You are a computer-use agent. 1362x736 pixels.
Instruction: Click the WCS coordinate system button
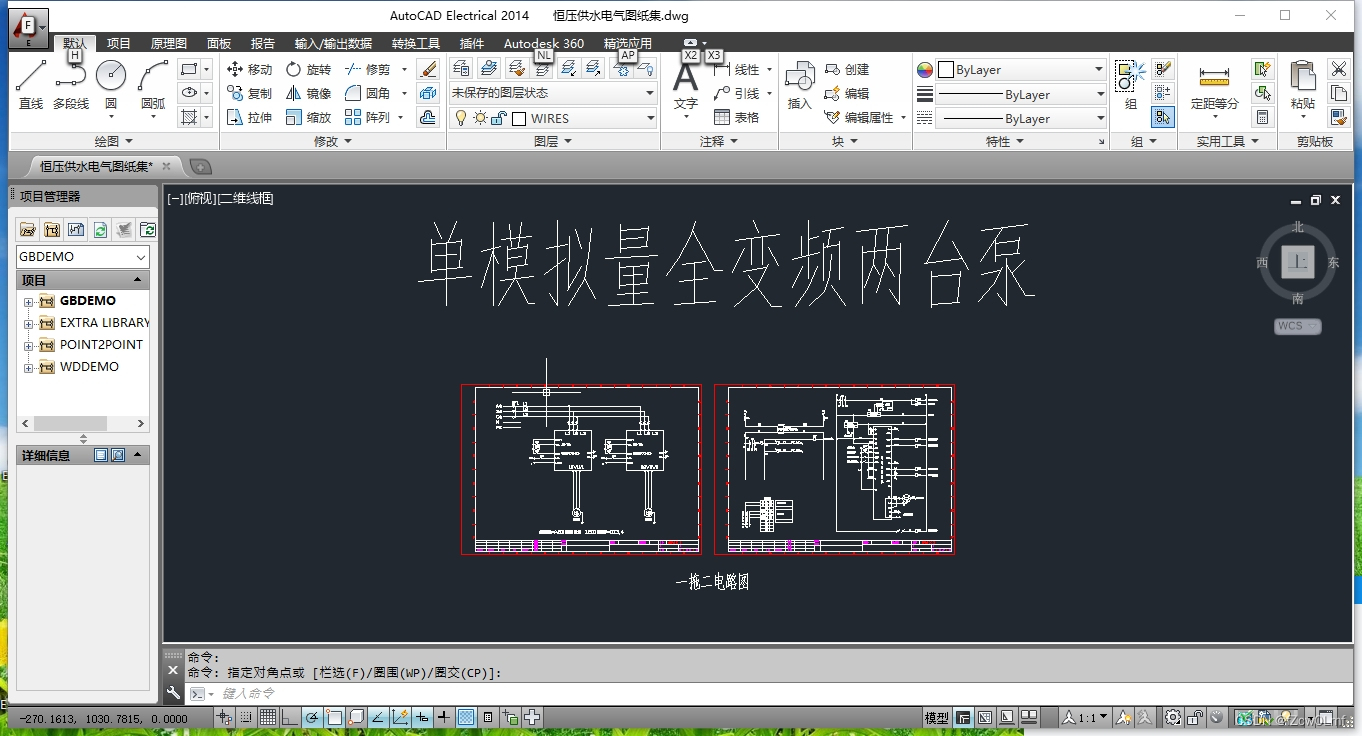1298,326
